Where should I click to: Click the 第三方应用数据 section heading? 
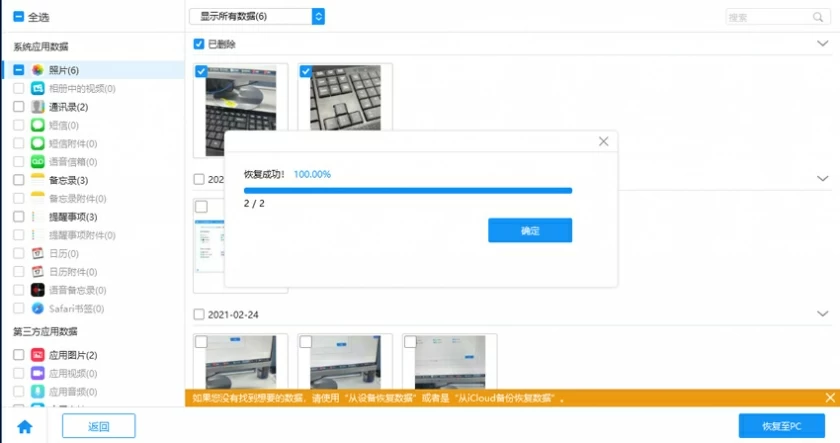click(x=46, y=332)
